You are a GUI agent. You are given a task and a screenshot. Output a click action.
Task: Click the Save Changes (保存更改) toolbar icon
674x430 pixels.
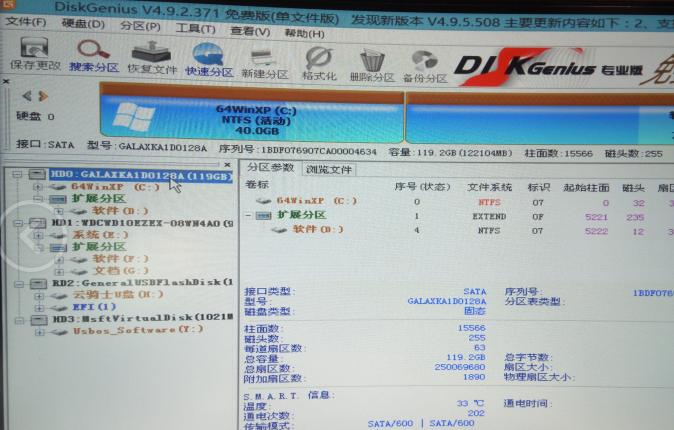click(x=34, y=54)
